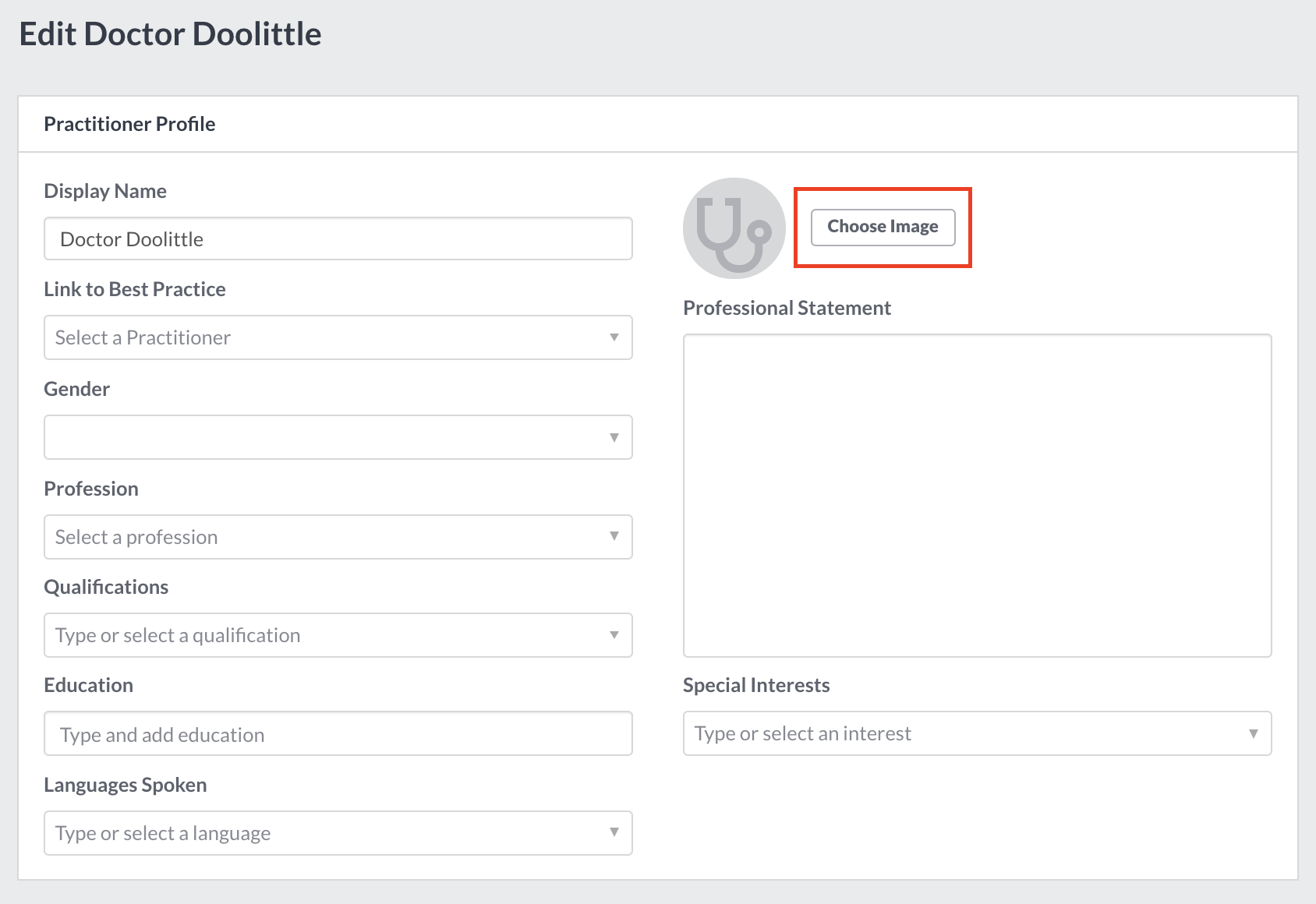The height and width of the screenshot is (904, 1316).
Task: Click the Practitioner Profile section header
Action: click(x=129, y=124)
